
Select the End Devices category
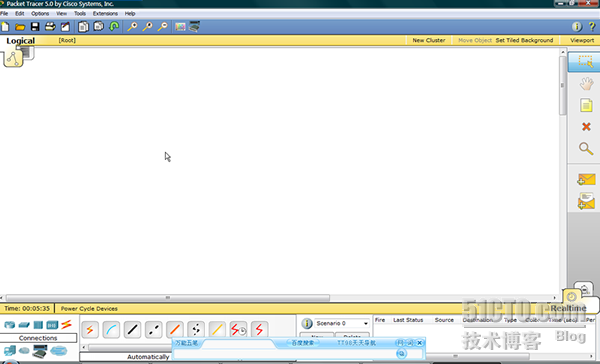click(x=10, y=350)
